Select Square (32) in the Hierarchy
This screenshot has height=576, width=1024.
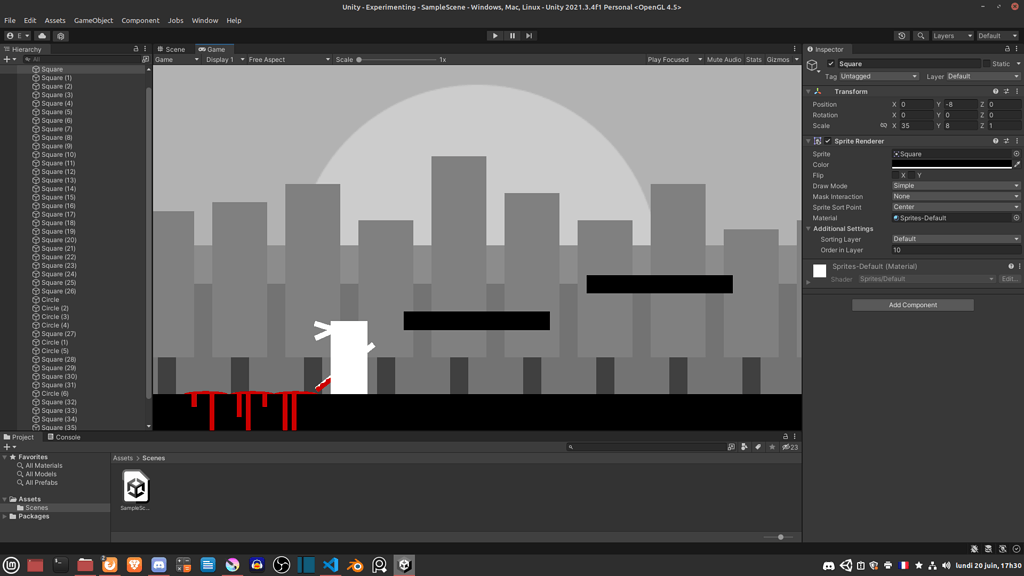coord(58,400)
